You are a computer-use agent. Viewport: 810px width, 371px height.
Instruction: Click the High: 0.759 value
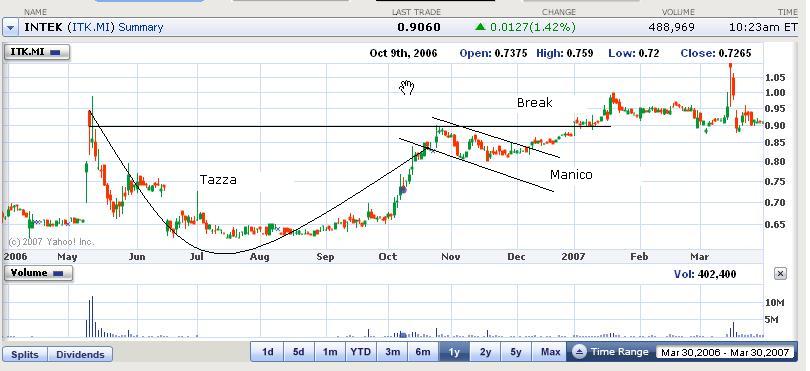(x=565, y=53)
